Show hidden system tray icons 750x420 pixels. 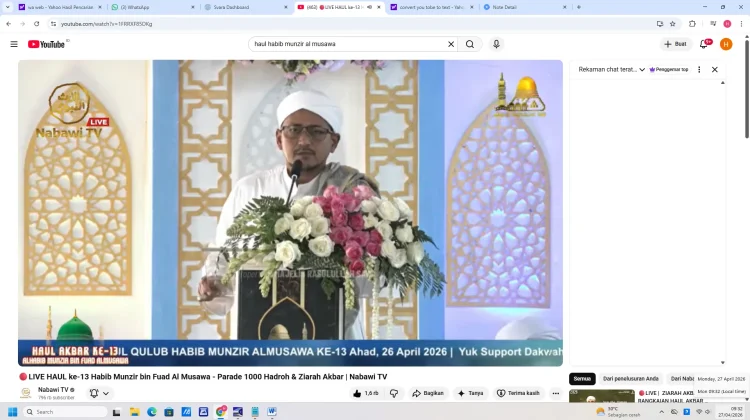coord(661,411)
